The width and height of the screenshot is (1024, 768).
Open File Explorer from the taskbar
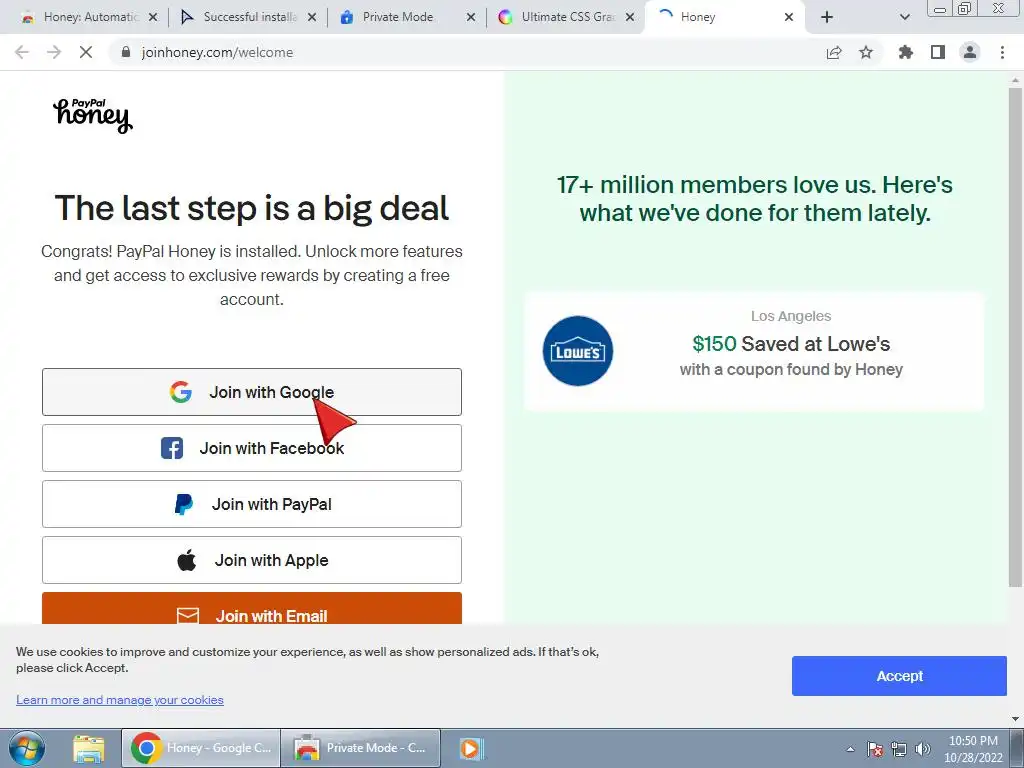pyautogui.click(x=89, y=748)
